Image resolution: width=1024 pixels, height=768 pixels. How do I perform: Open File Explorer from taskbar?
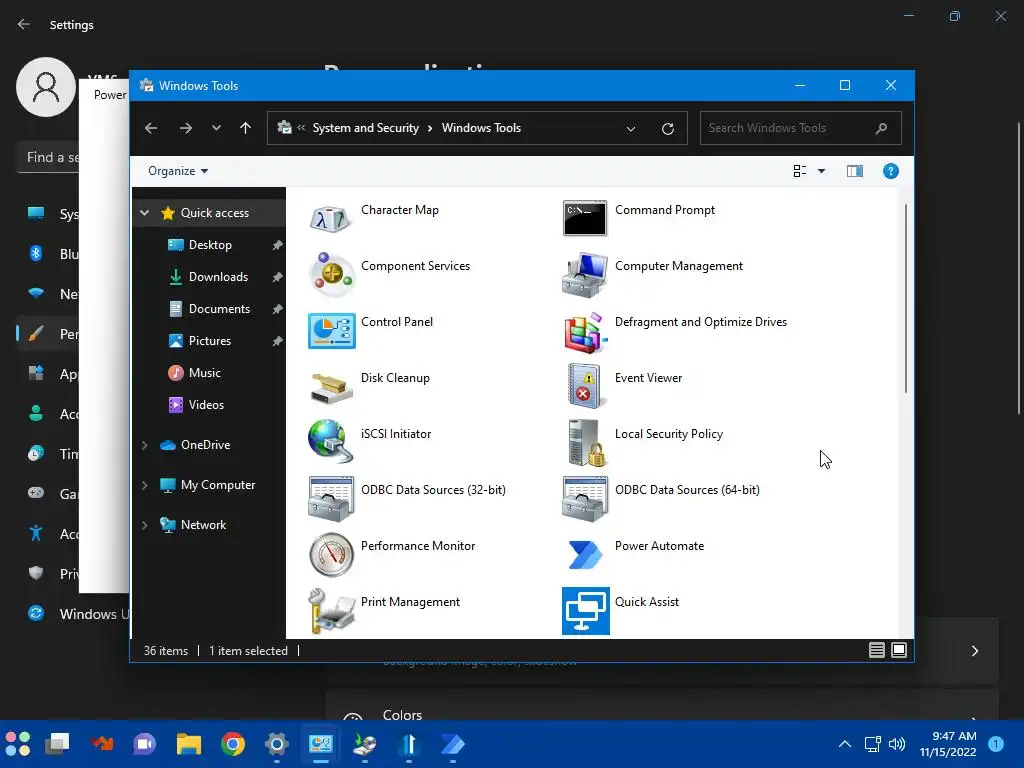(189, 744)
